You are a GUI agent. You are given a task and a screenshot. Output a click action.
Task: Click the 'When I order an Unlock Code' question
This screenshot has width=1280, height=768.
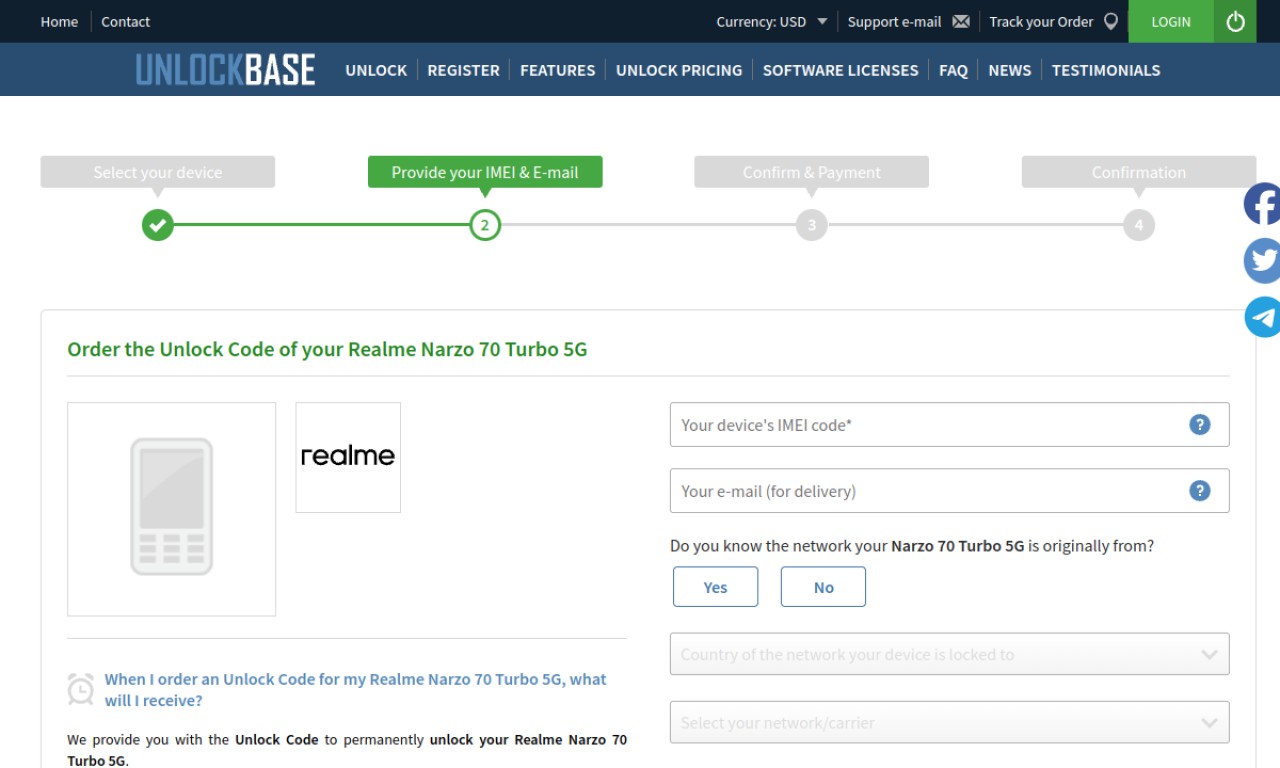tap(355, 690)
